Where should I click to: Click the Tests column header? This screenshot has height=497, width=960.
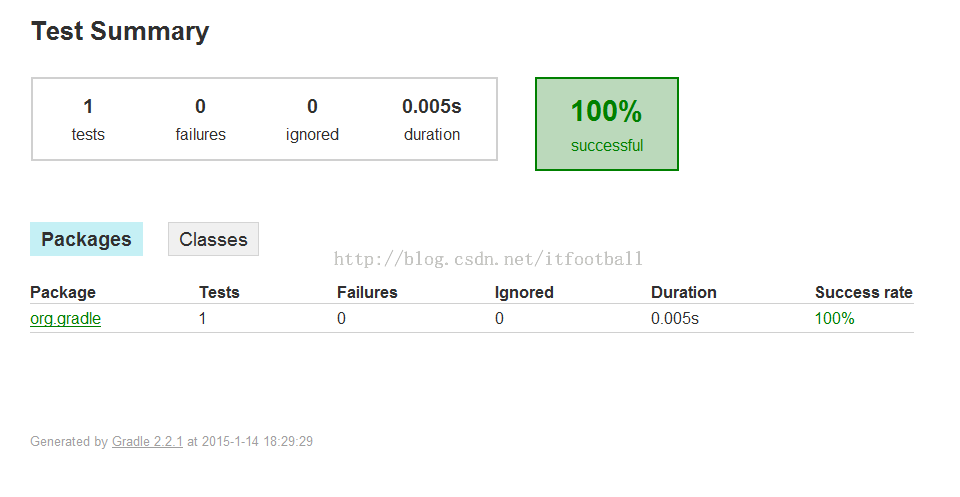(219, 293)
